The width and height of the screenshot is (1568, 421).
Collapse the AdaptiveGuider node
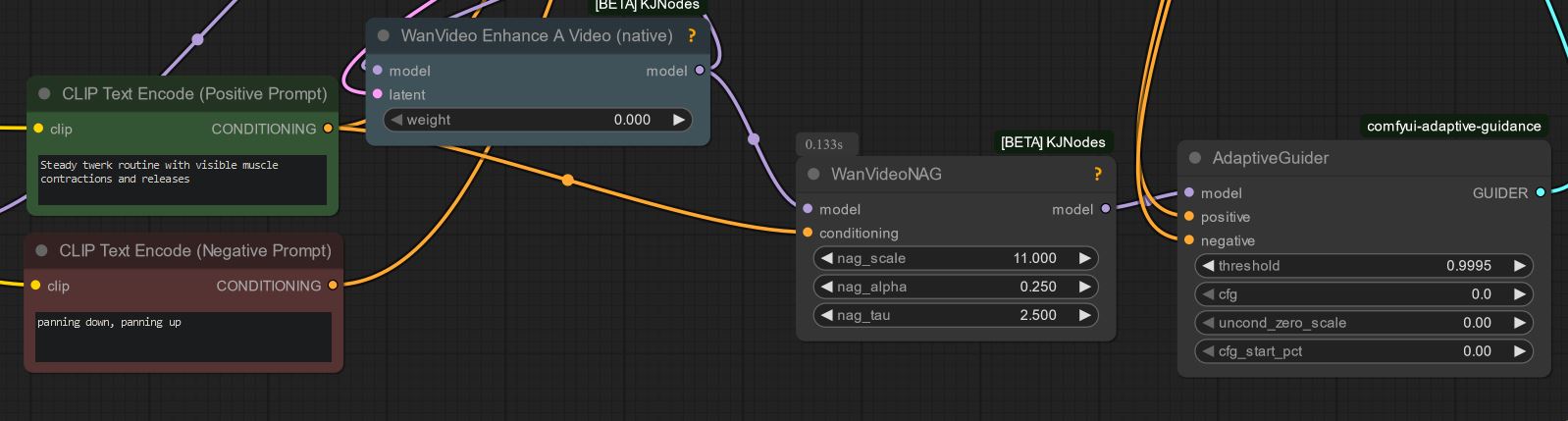(x=1194, y=158)
